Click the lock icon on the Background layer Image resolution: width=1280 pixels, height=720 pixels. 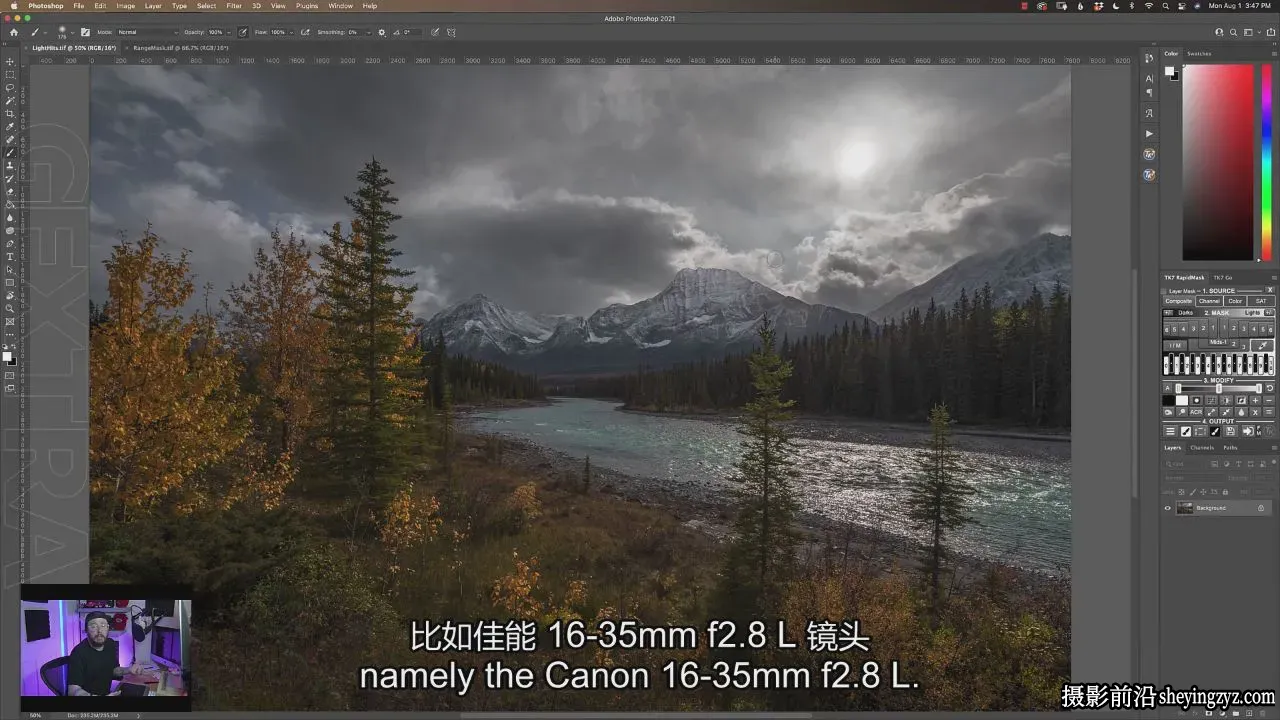point(1260,508)
